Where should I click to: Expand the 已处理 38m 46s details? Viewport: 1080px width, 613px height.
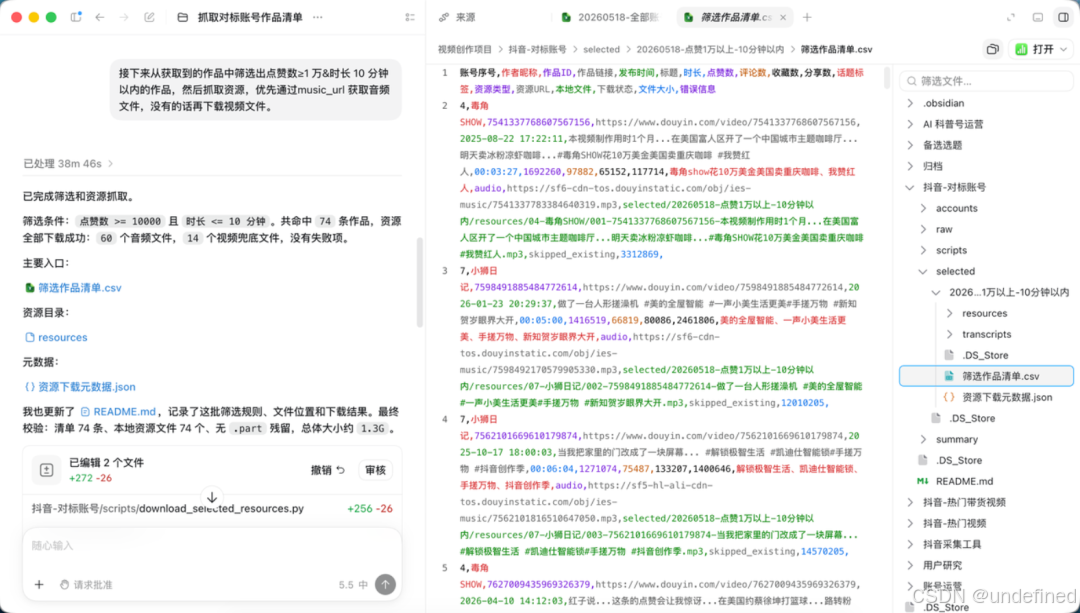pyautogui.click(x=68, y=163)
